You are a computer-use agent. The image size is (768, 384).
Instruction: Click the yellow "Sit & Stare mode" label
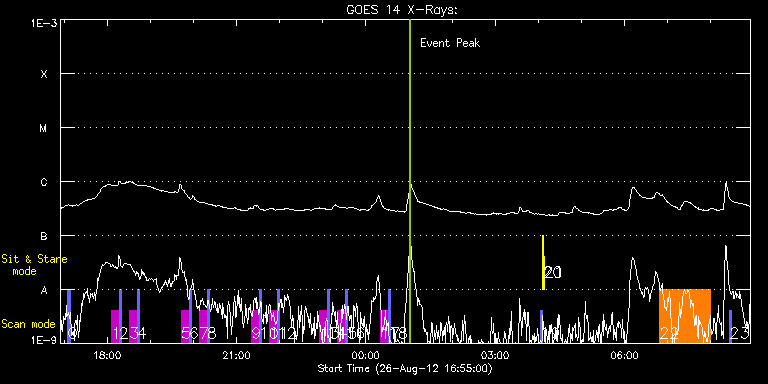pos(34,264)
